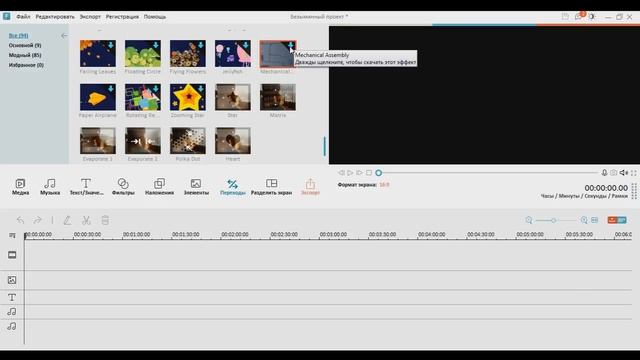Open the Музыка library

[50, 187]
